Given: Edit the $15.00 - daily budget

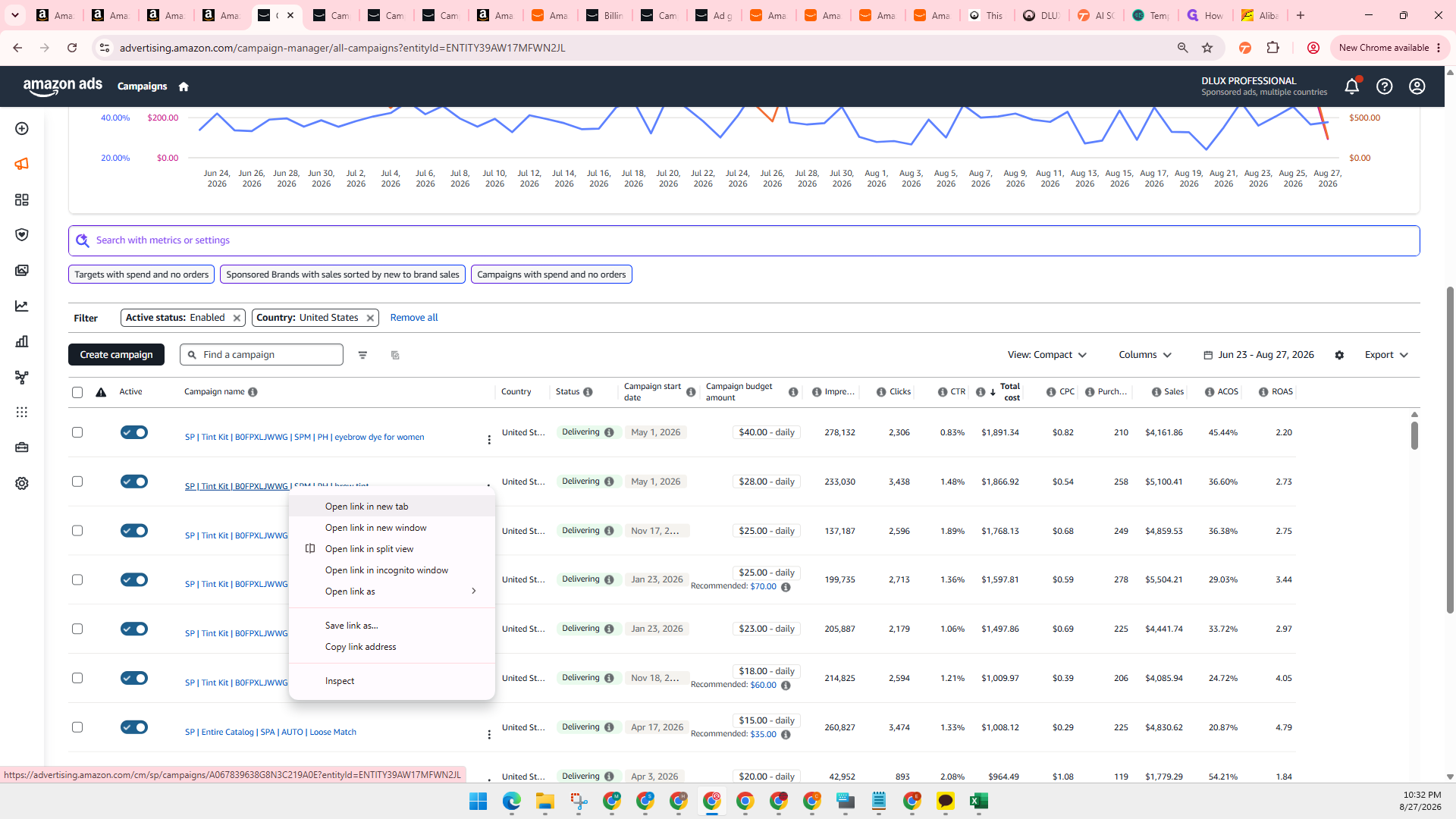Looking at the screenshot, I should point(767,720).
